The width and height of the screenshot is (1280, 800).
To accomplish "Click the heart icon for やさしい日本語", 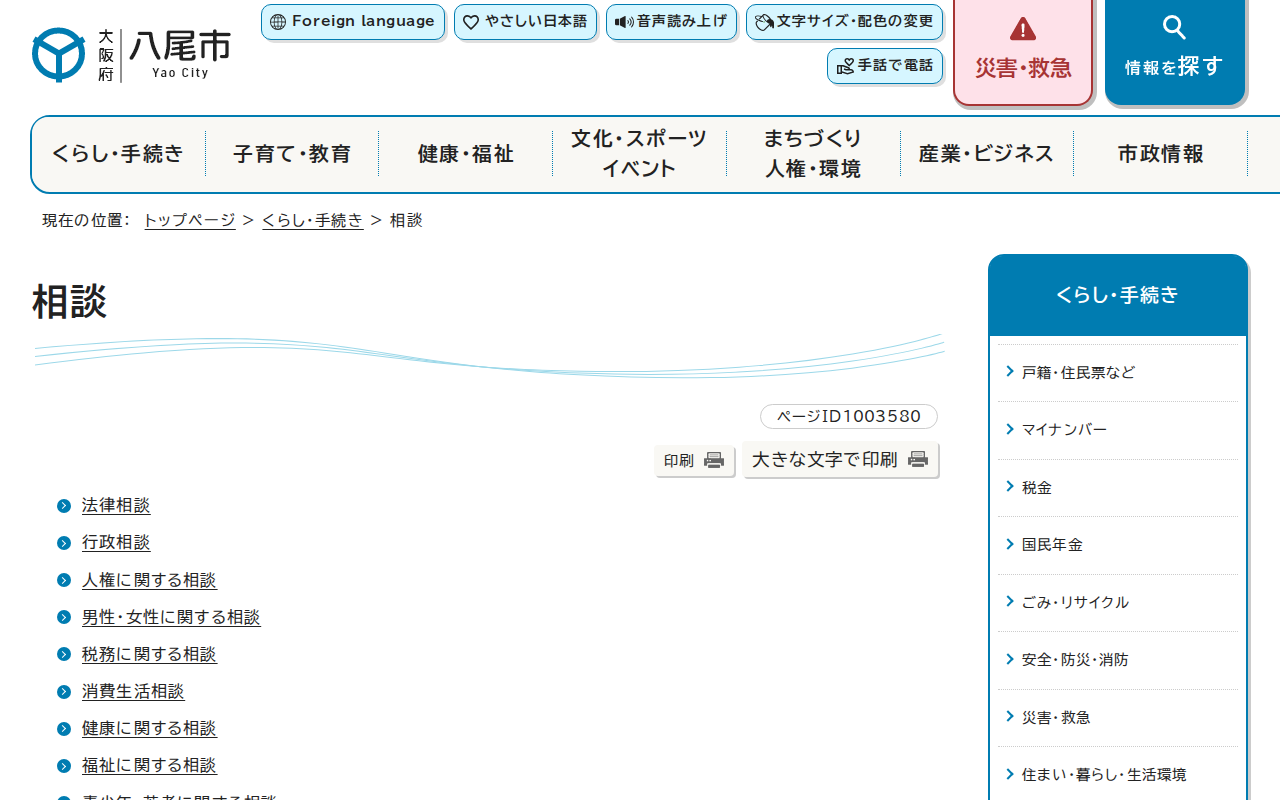I will (x=471, y=22).
